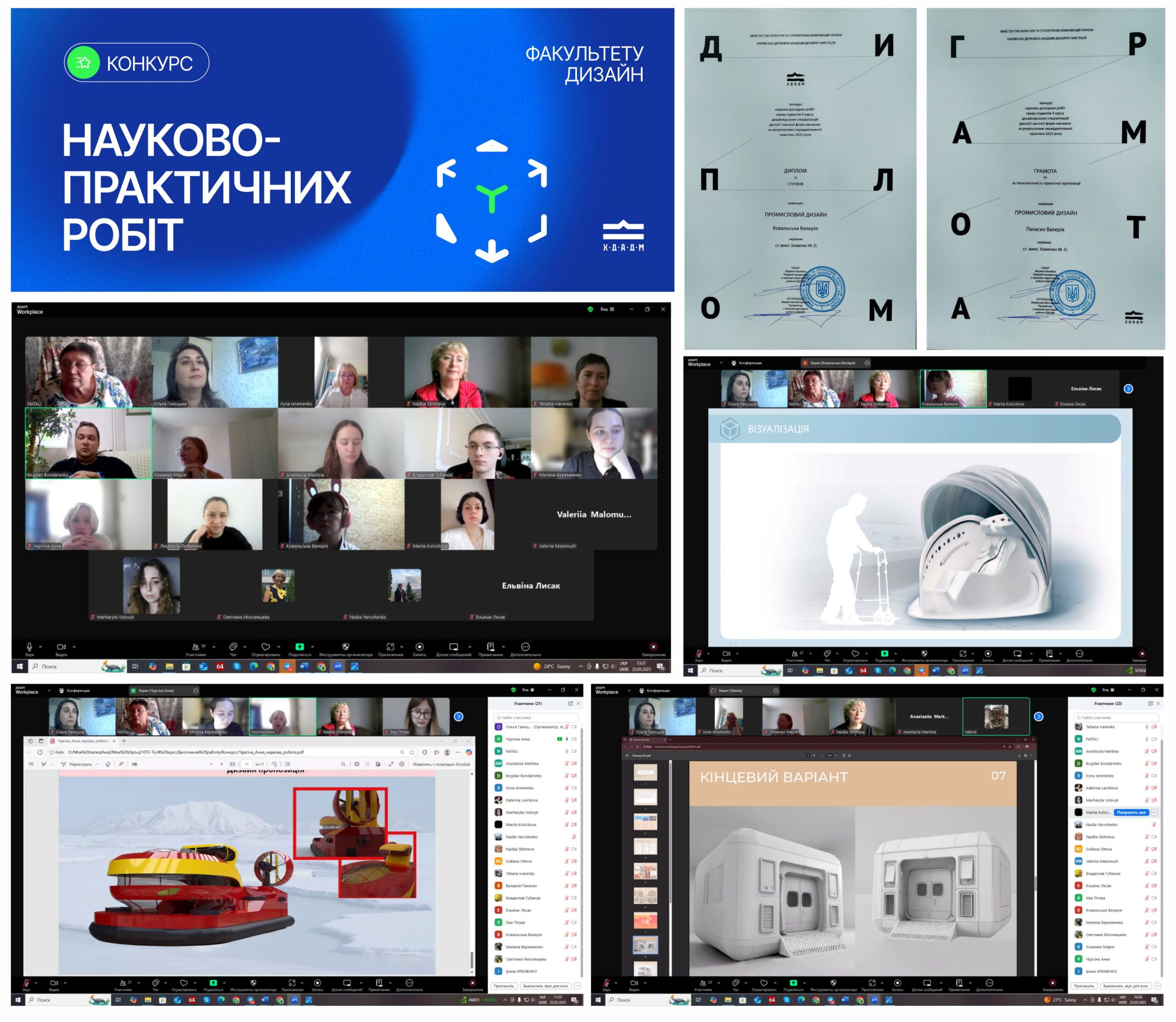Click host tools shield in gallery-view Zoom toolbar
Image resolution: width=1176 pixels, height=1022 pixels.
(x=345, y=647)
